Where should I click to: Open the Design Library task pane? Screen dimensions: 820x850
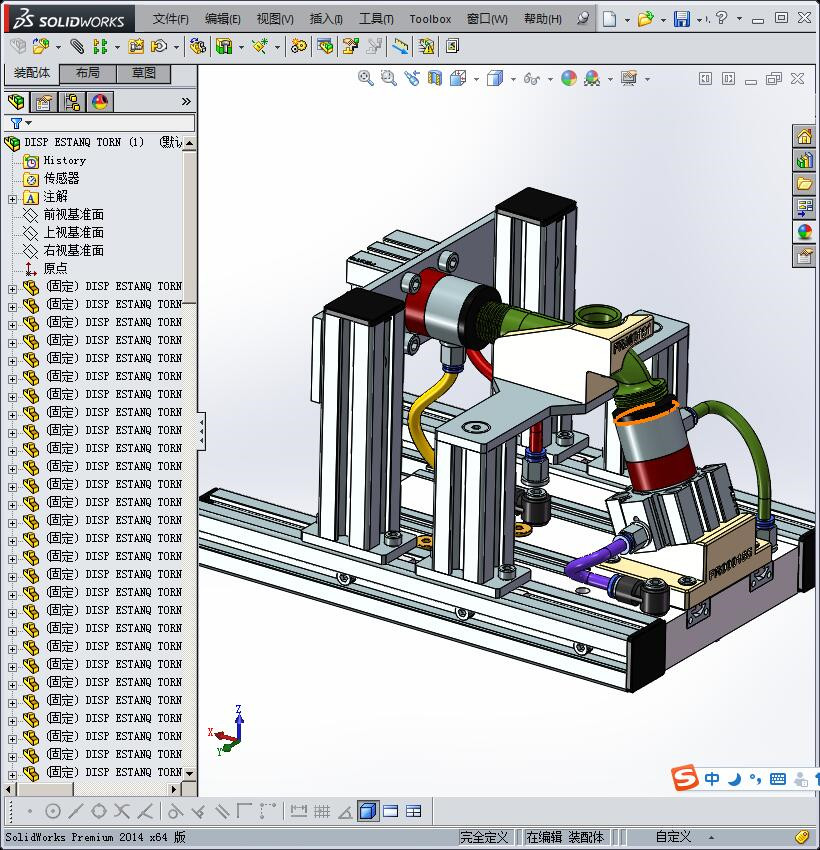coord(804,160)
